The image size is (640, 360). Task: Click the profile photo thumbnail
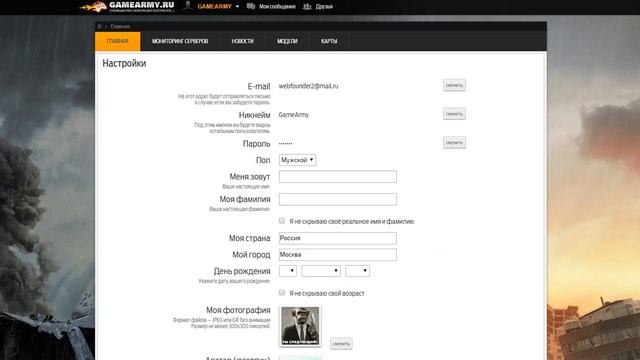point(300,326)
